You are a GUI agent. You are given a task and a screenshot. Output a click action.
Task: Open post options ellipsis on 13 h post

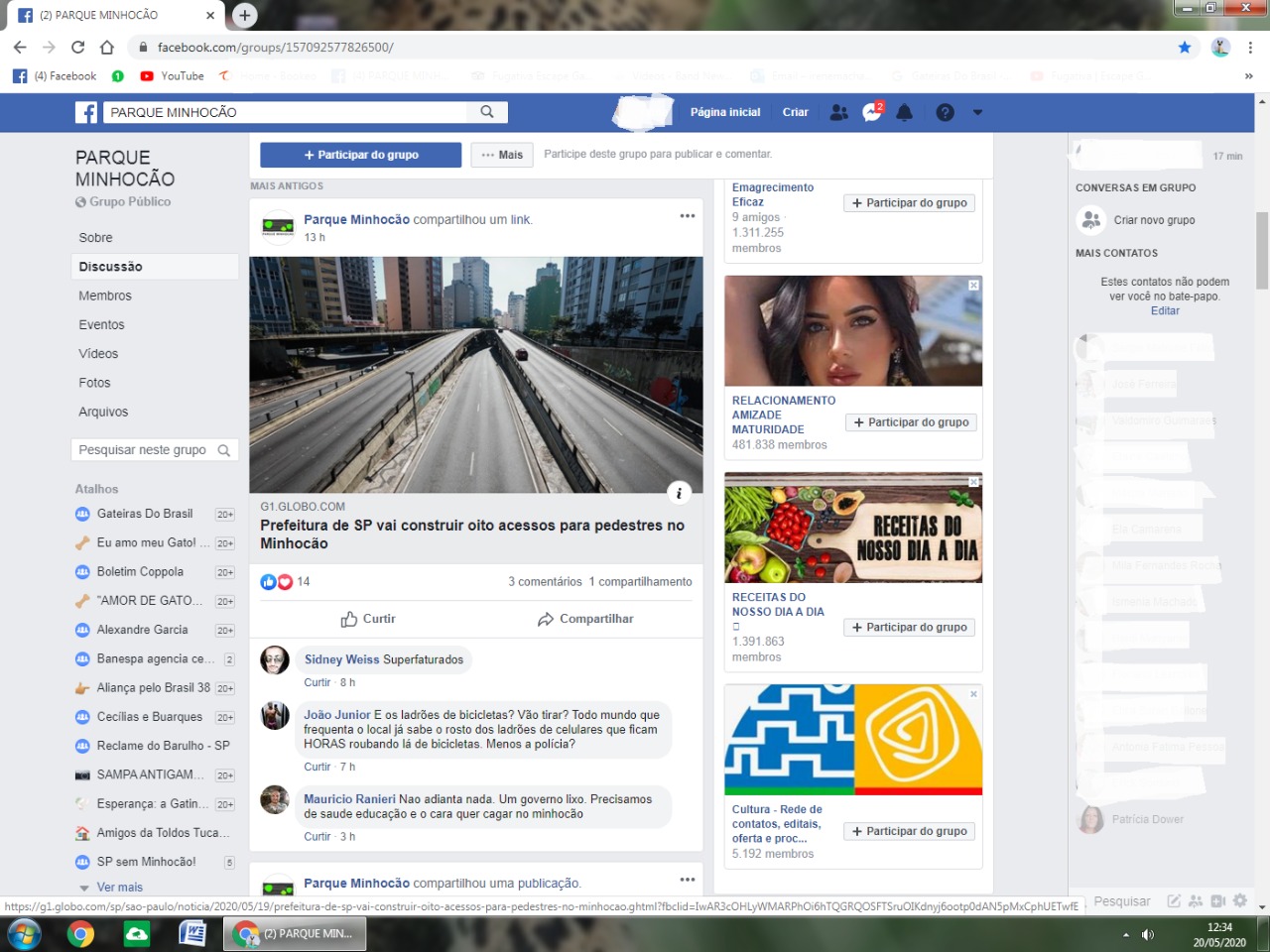pos(688,216)
